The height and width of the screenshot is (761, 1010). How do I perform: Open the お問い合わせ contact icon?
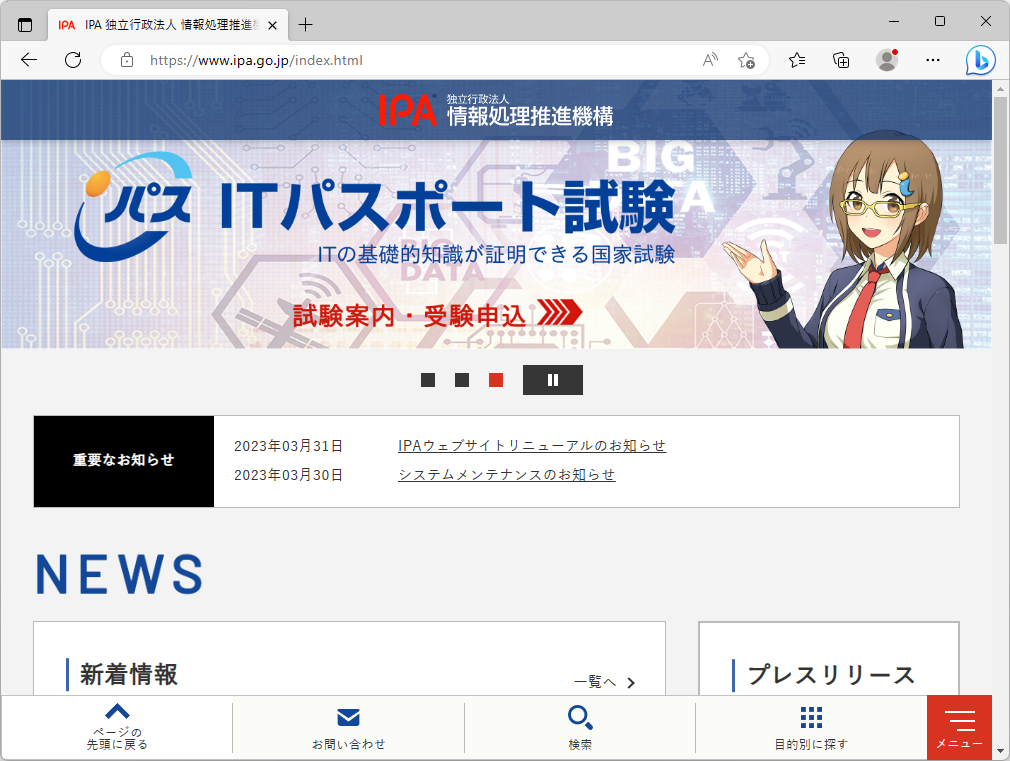point(348,717)
